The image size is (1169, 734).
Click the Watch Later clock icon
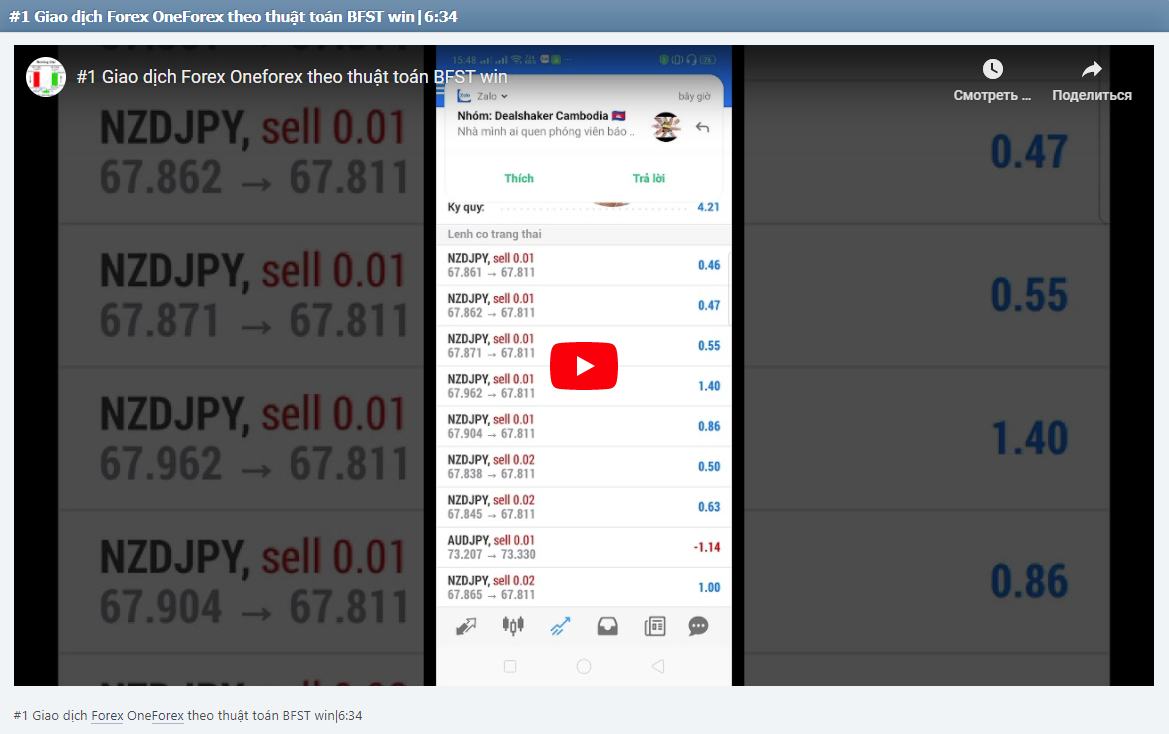[x=992, y=68]
